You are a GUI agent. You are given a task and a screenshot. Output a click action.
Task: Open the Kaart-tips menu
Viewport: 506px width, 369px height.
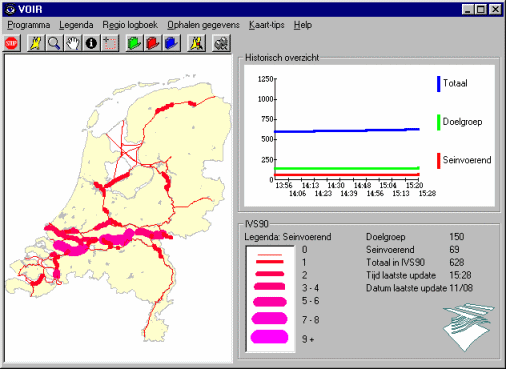pos(267,25)
